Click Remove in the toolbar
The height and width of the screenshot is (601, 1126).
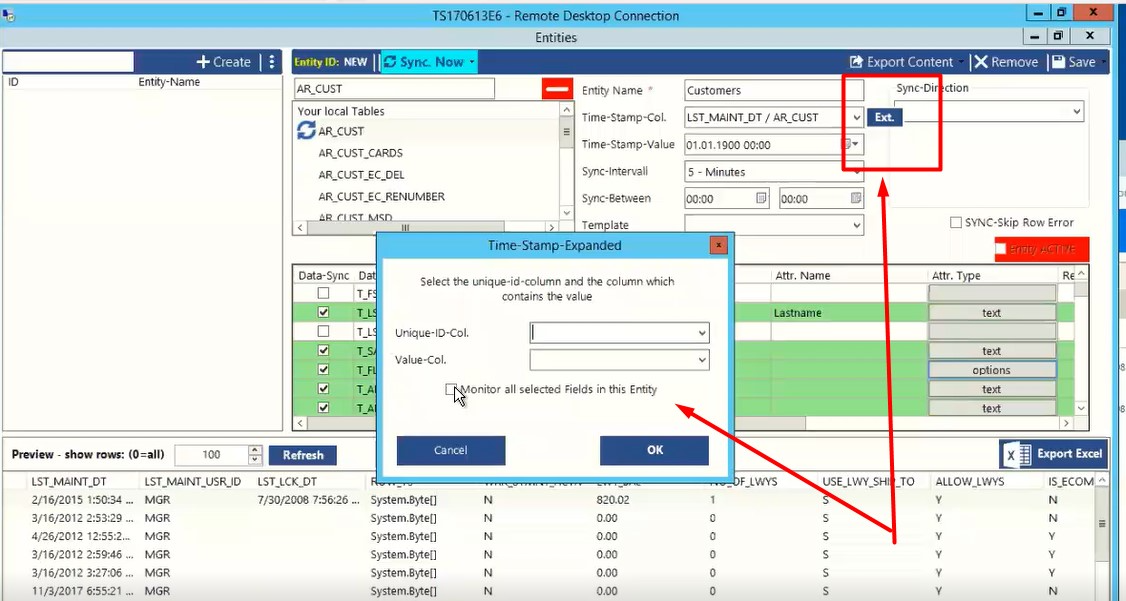click(1006, 62)
